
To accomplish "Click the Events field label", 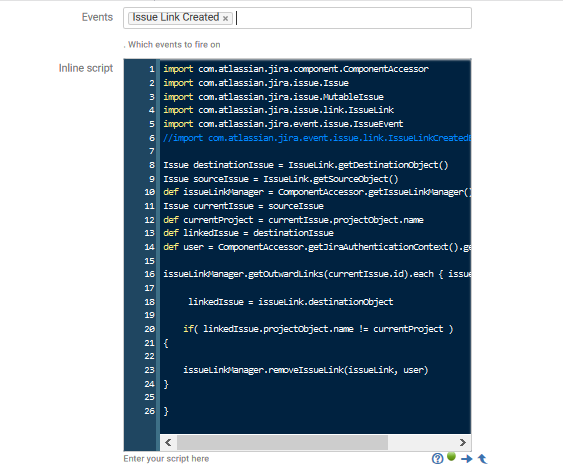I will pyautogui.click(x=97, y=17).
